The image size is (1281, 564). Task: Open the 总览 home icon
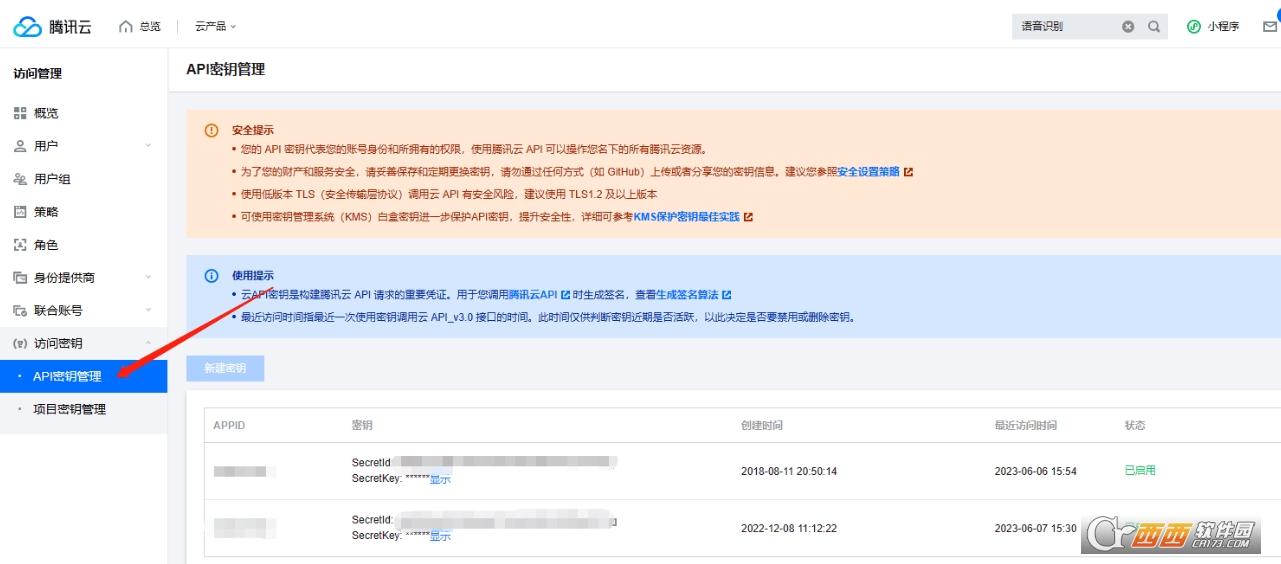[x=125, y=26]
